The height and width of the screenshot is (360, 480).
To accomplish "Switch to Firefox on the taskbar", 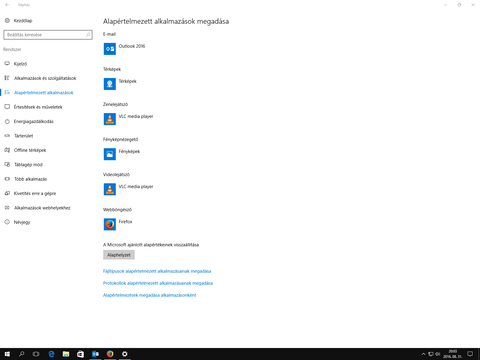I will point(110,354).
